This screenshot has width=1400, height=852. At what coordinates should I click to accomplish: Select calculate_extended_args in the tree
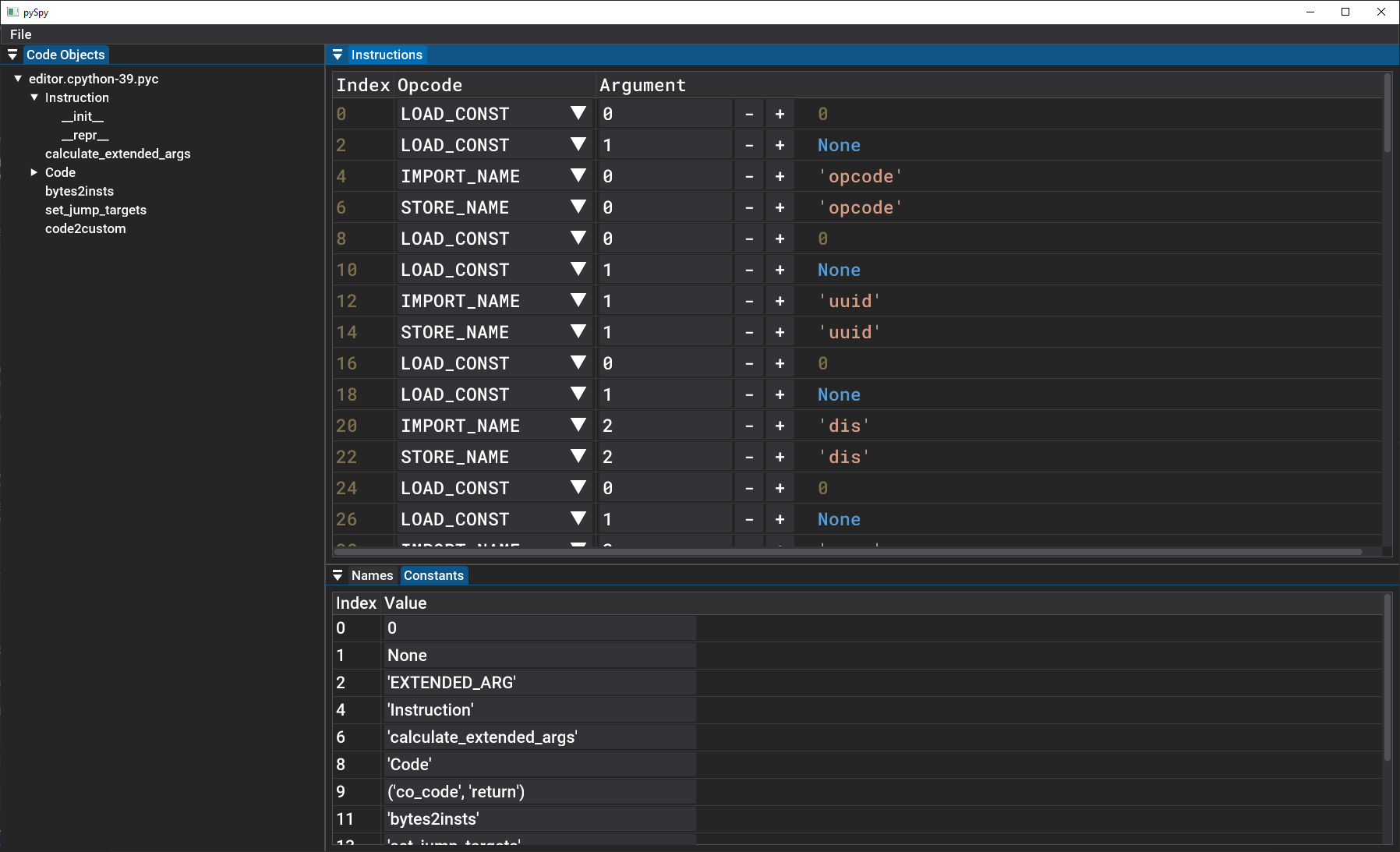(x=118, y=154)
